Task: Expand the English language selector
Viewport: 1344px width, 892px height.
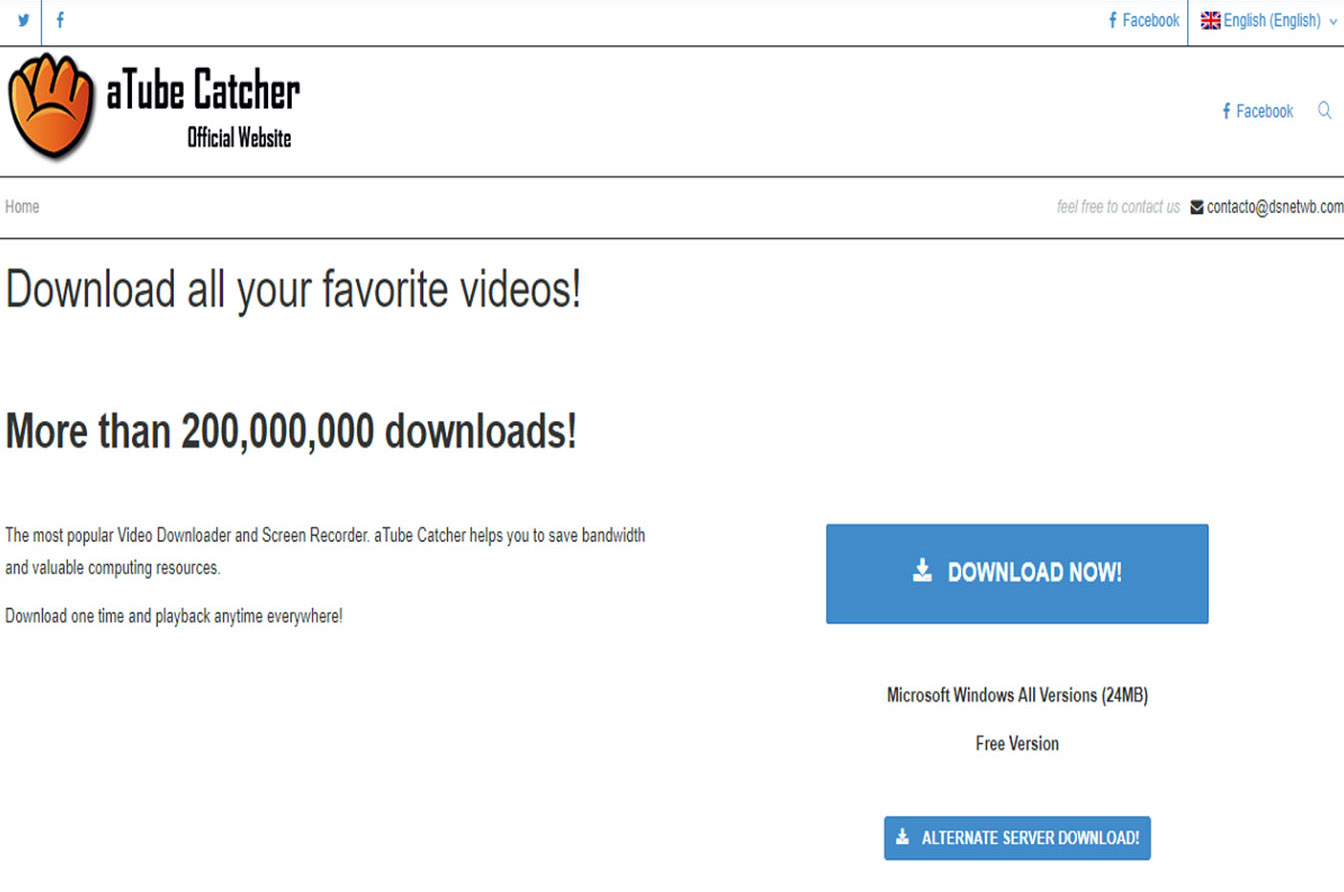Action: pyautogui.click(x=1270, y=20)
